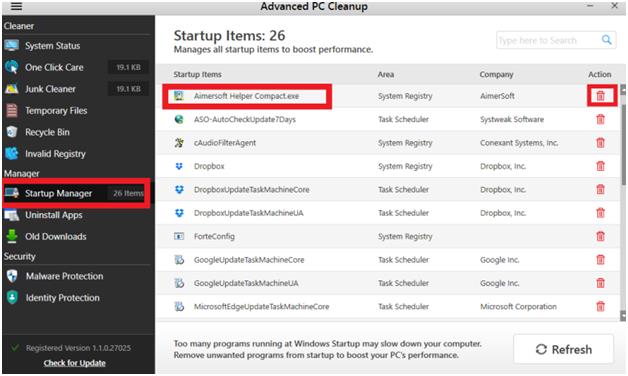The width and height of the screenshot is (628, 376).
Task: Click the Malware Protection shield icon
Action: click(12, 276)
